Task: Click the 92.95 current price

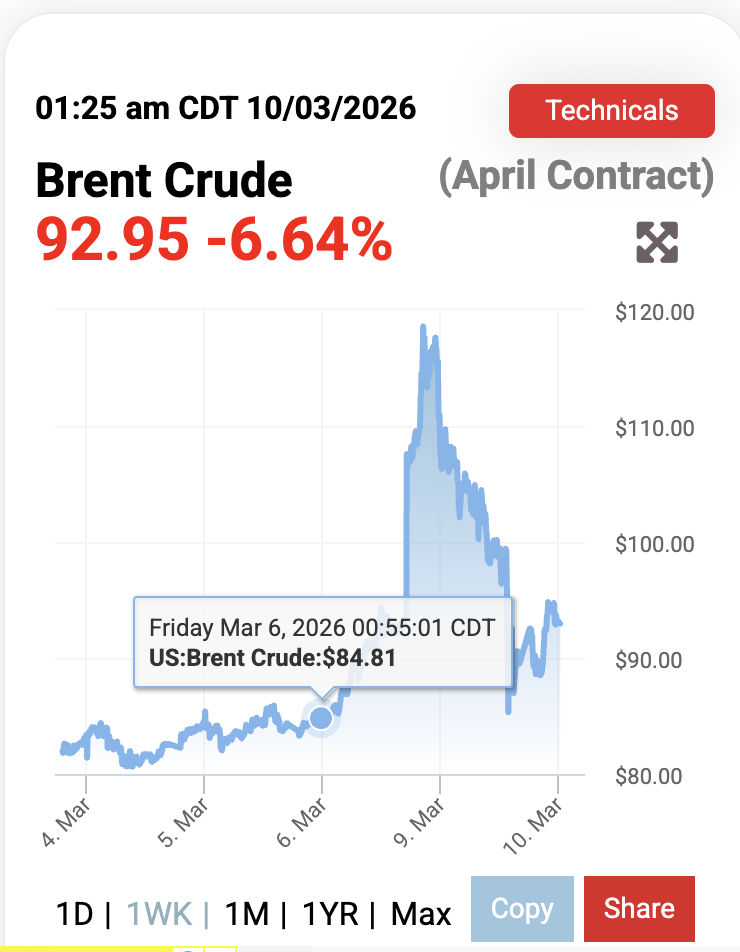Action: [x=111, y=240]
